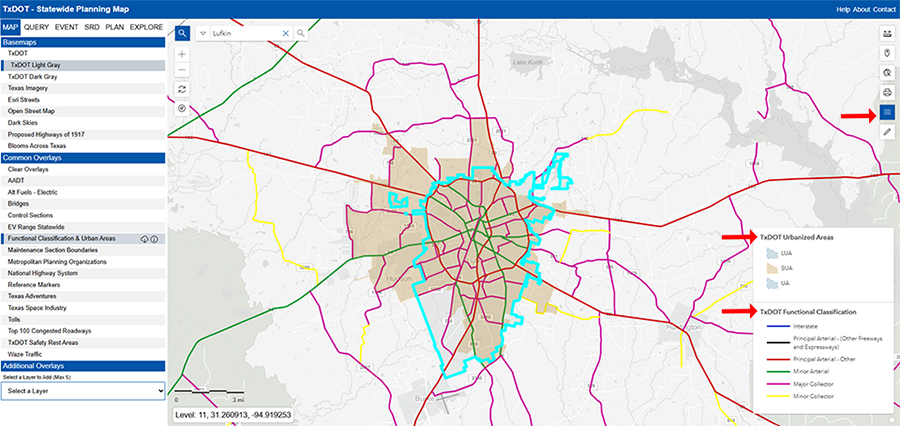
Task: Zoom out with the minus button
Action: point(182,69)
